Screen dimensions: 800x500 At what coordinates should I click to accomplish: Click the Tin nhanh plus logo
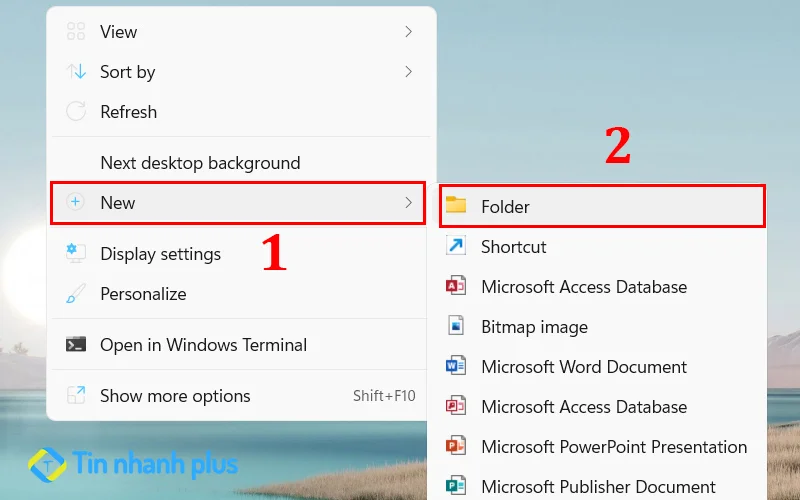point(133,465)
